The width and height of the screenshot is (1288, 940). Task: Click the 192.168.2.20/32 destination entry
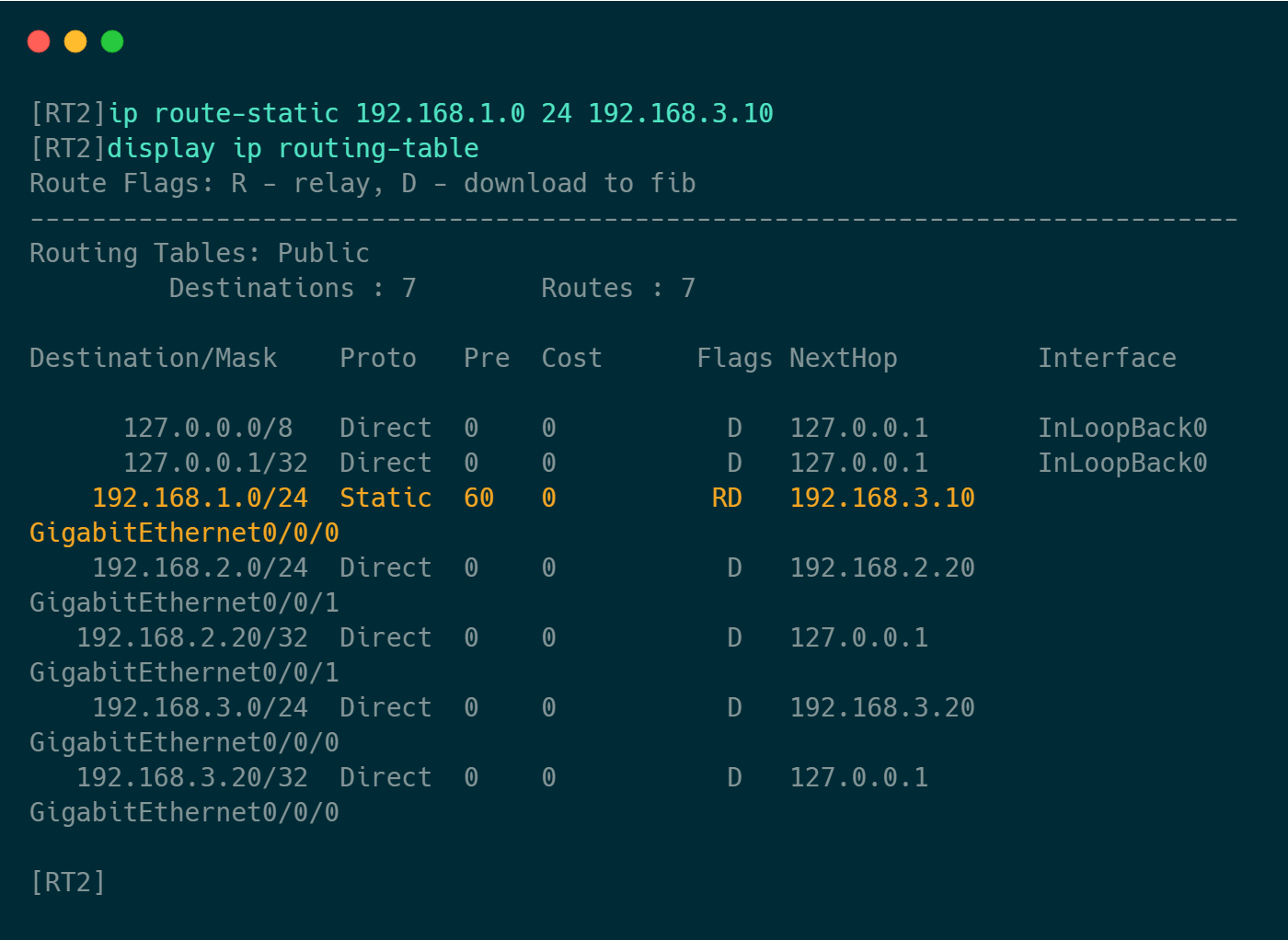[191, 637]
